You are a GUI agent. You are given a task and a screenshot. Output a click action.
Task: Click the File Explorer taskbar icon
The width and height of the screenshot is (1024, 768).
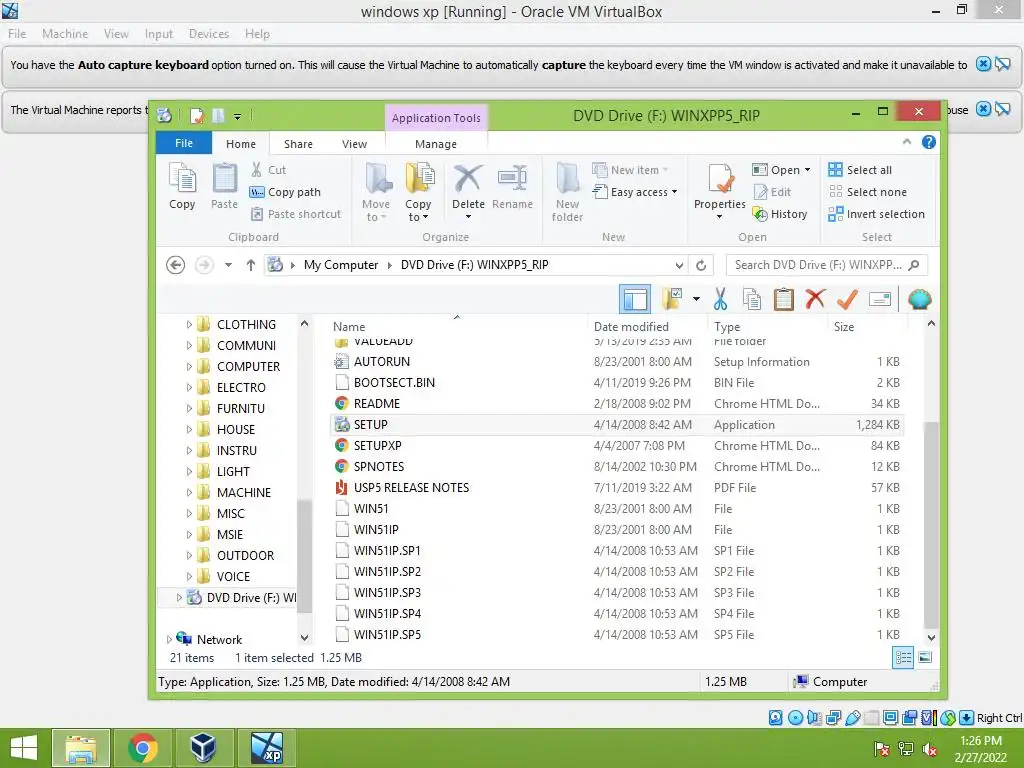[x=81, y=748]
